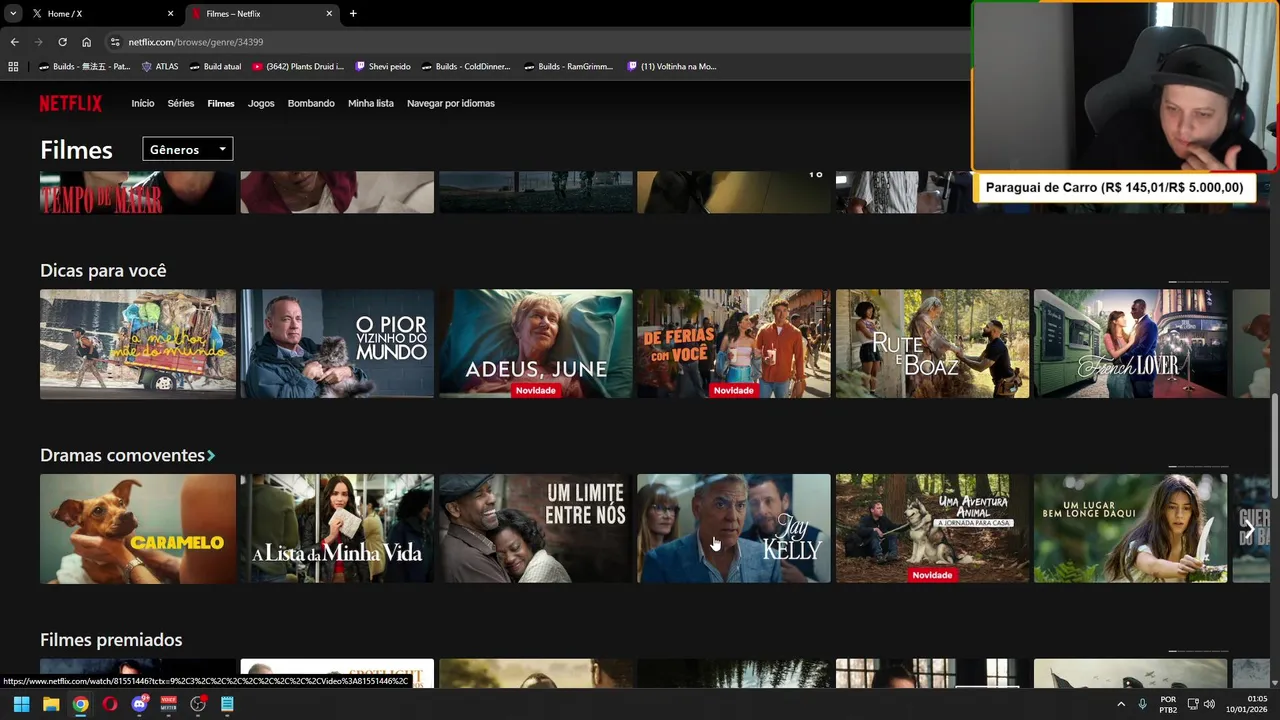The width and height of the screenshot is (1280, 720).
Task: Open the Rute e Boaz card
Action: point(932,344)
